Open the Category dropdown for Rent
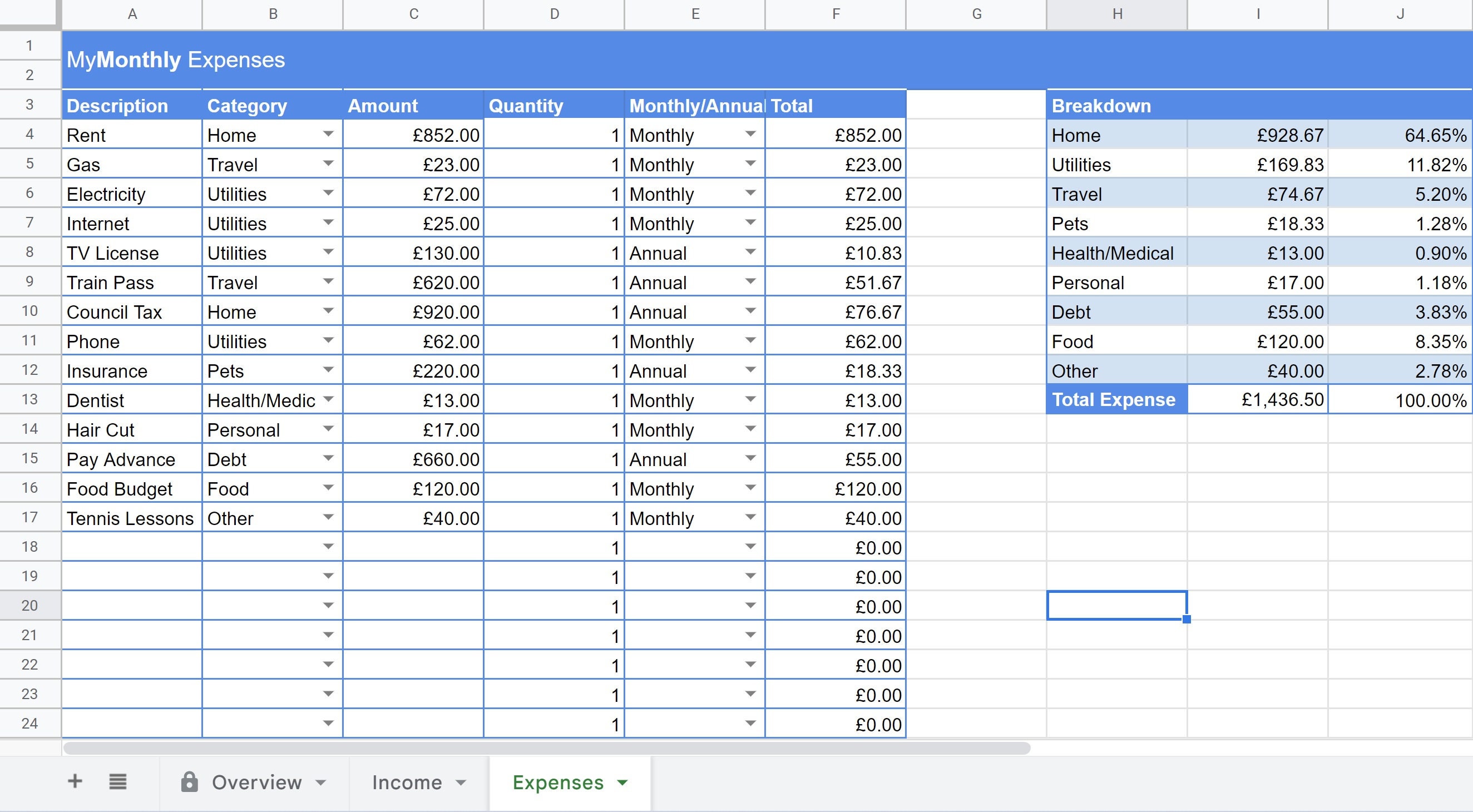 click(x=328, y=135)
